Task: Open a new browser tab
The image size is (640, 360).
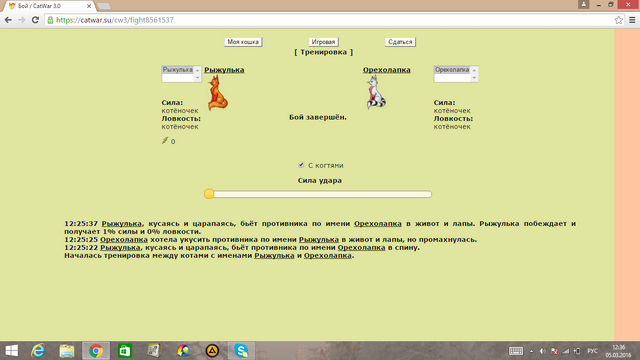Action: click(104, 6)
